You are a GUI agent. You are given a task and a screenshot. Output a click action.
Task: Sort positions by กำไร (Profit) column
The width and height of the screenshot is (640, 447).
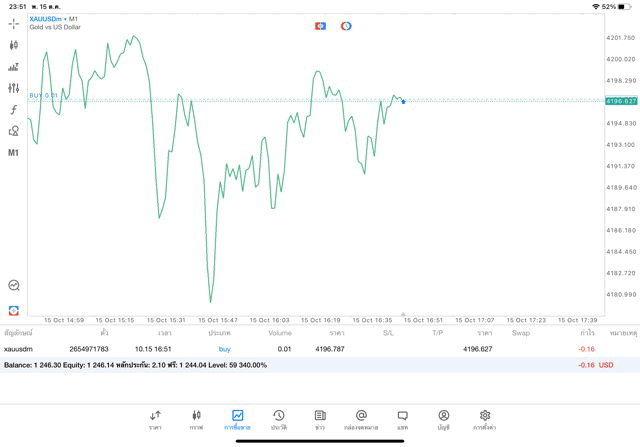coord(587,333)
